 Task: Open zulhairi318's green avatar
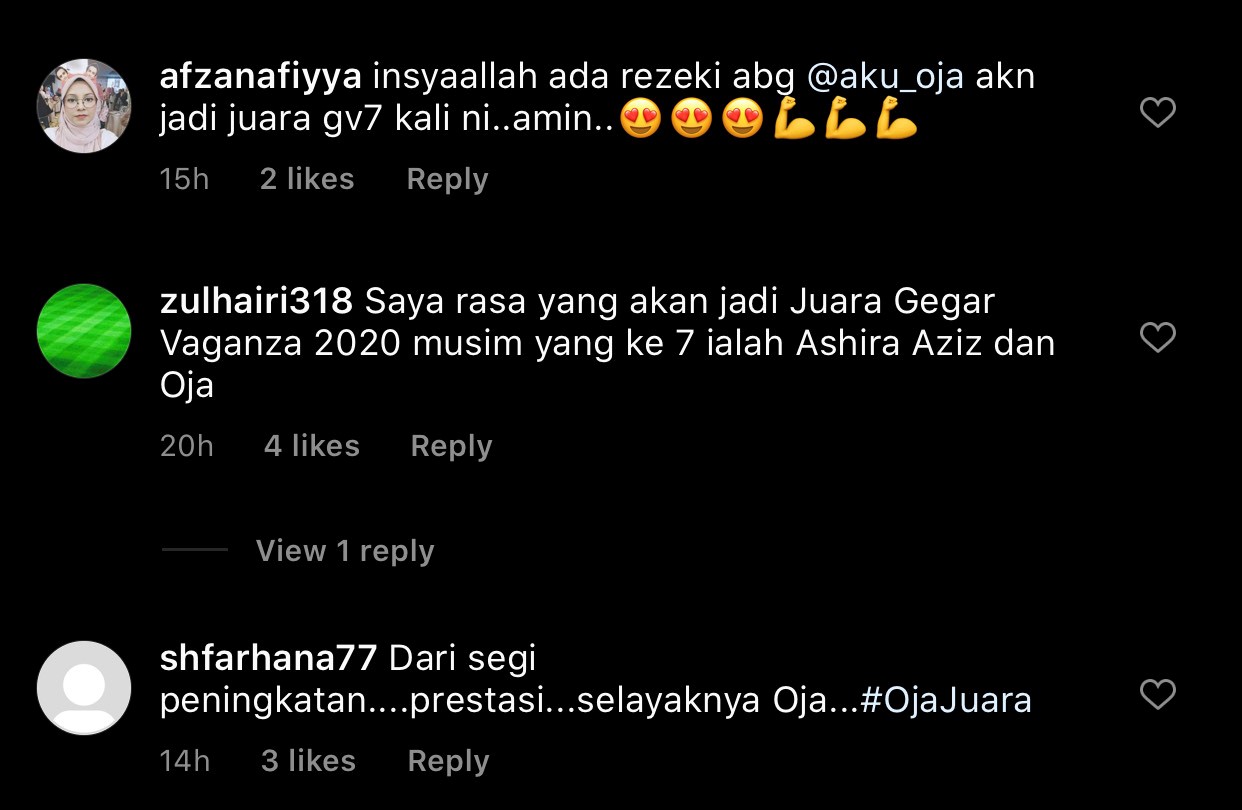tap(84, 331)
